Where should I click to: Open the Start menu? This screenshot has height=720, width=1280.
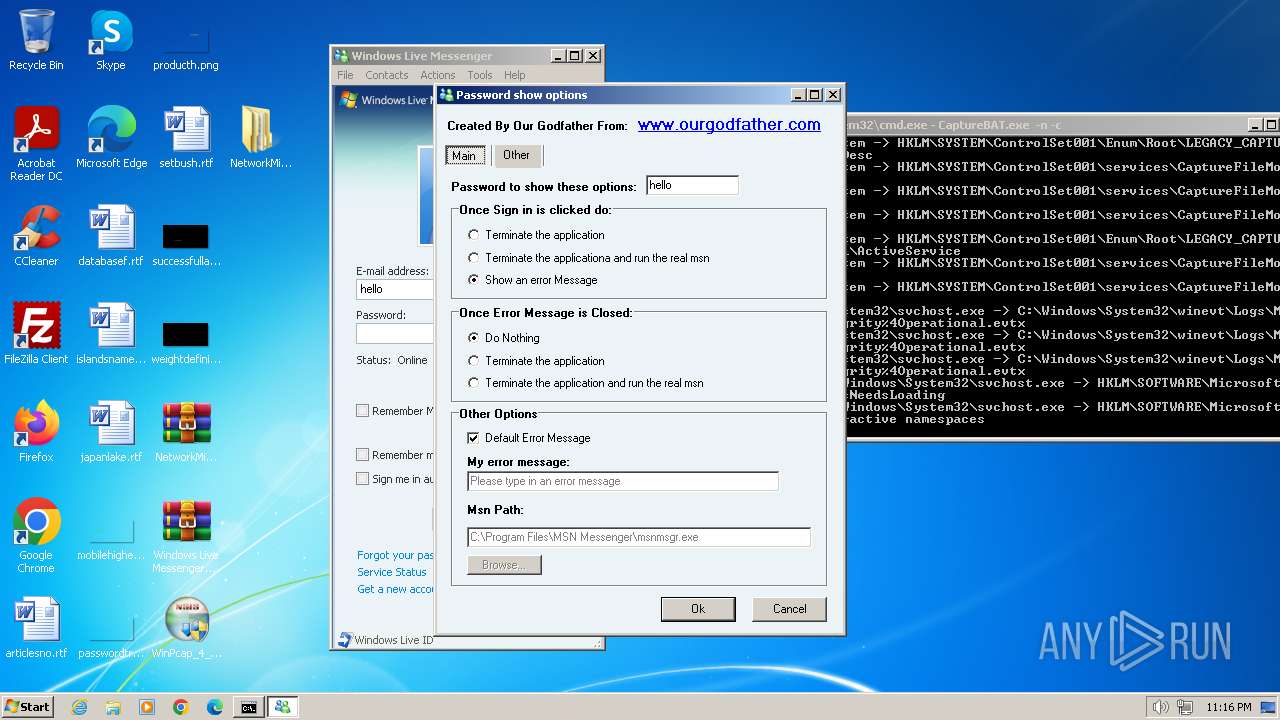pos(28,707)
